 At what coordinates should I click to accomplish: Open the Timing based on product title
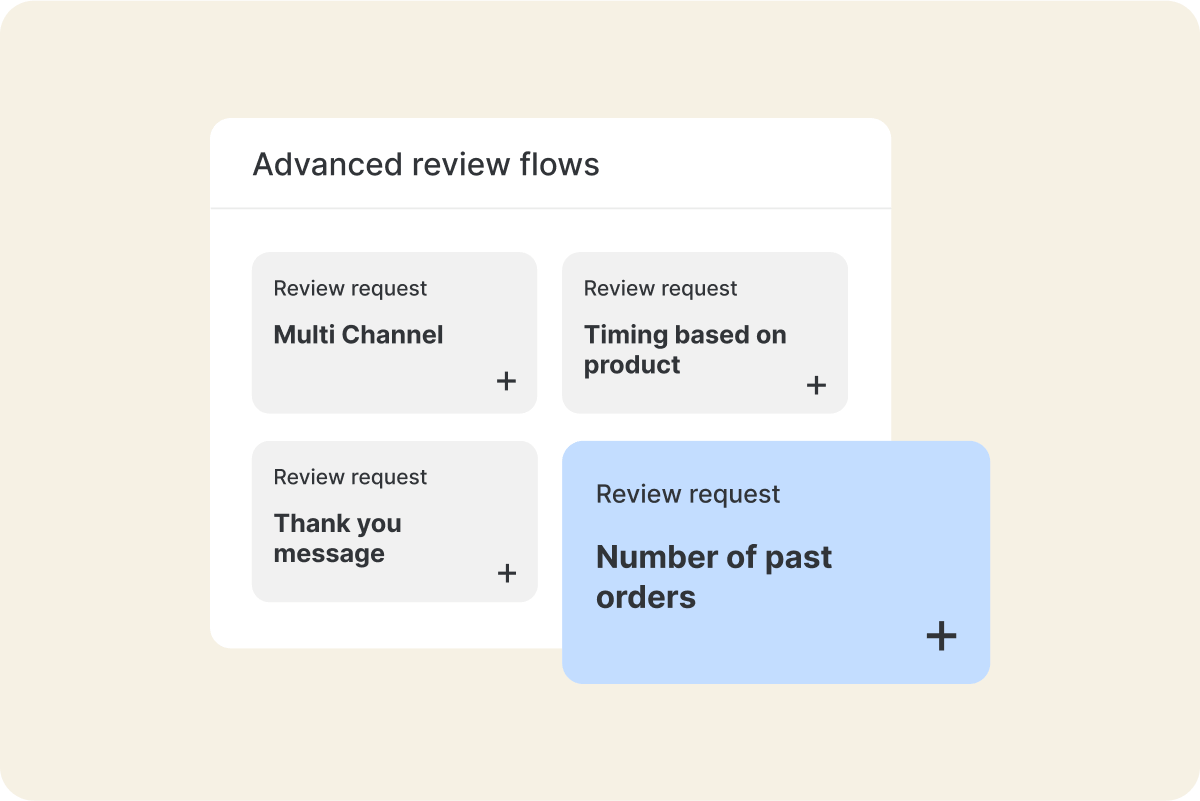685,349
